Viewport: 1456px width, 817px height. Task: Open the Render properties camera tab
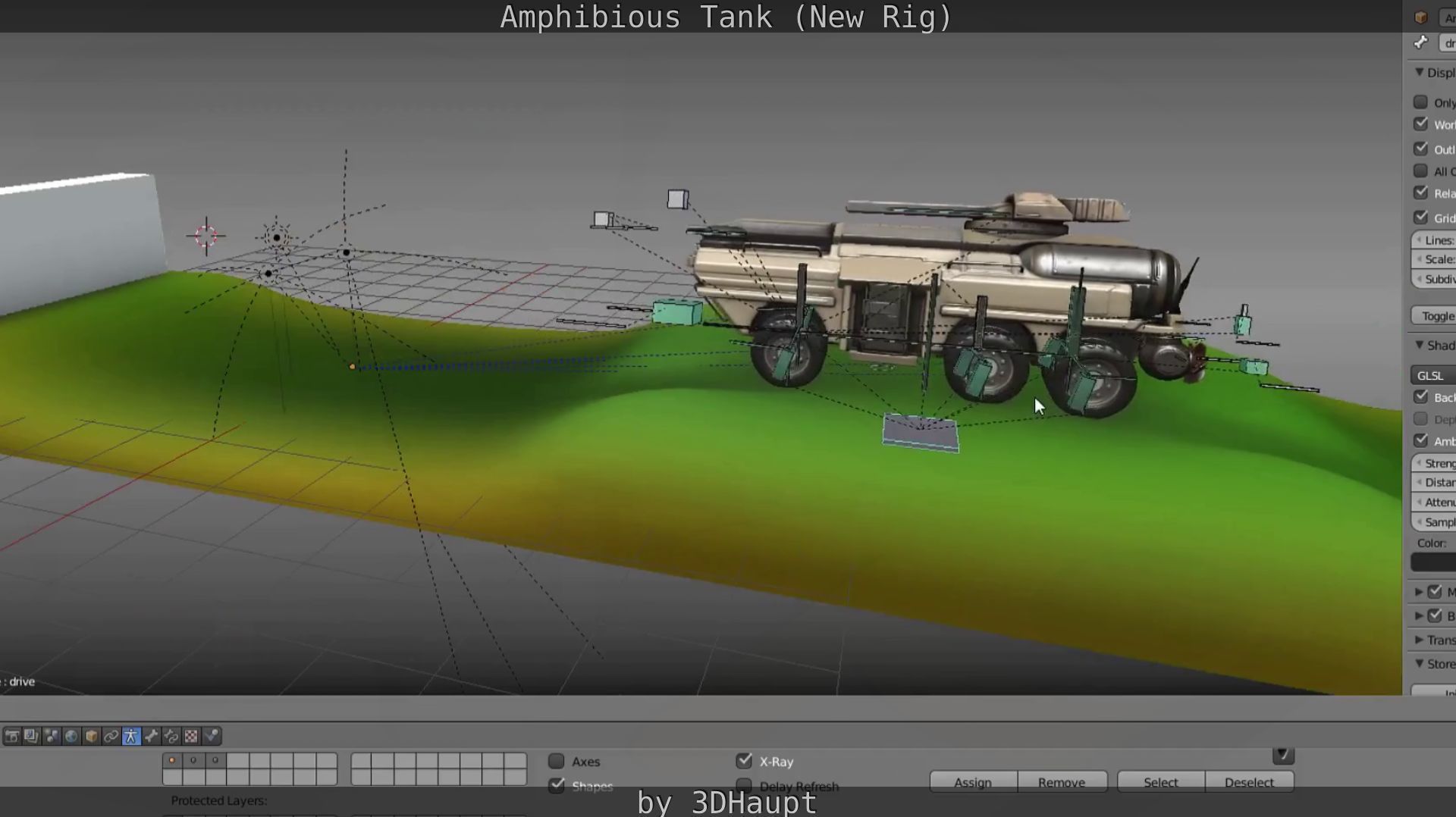[x=12, y=736]
